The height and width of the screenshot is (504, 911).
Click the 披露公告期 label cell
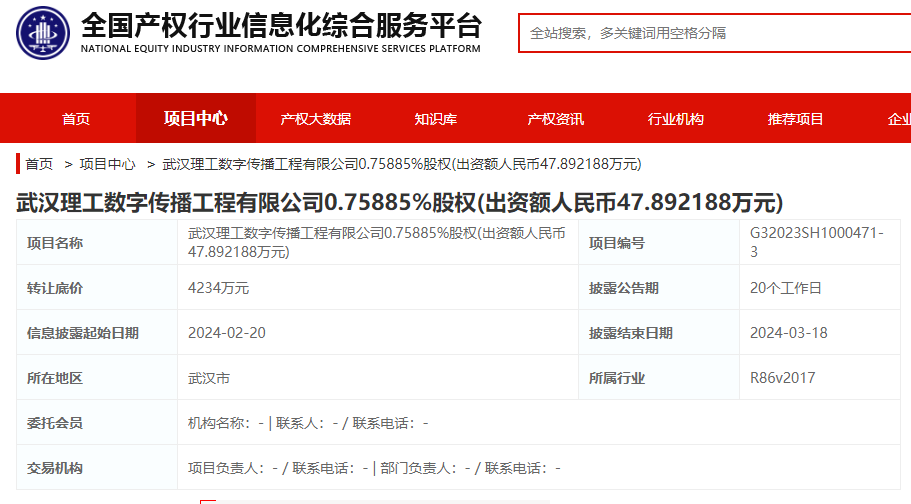(x=659, y=288)
